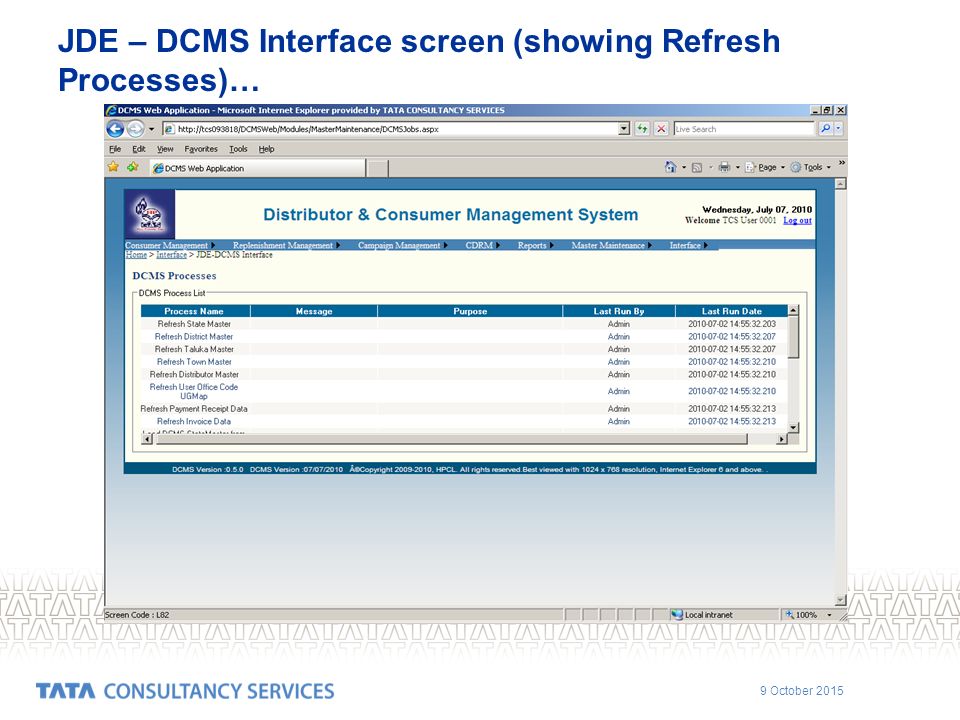Click the Home page icon
960x720 pixels.
tap(670, 167)
